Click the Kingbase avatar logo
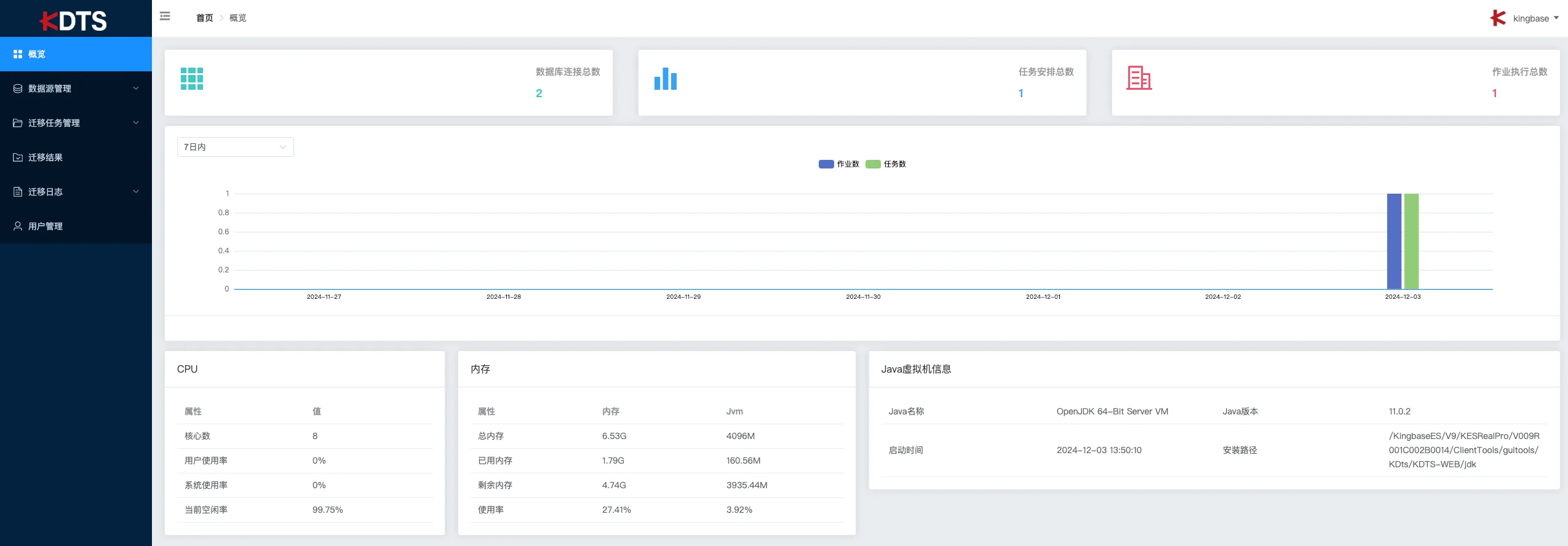Viewport: 1568px width, 546px height. tap(1498, 18)
